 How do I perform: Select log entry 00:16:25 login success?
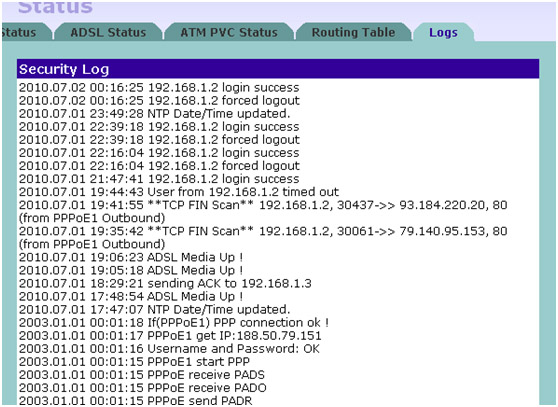(x=159, y=88)
